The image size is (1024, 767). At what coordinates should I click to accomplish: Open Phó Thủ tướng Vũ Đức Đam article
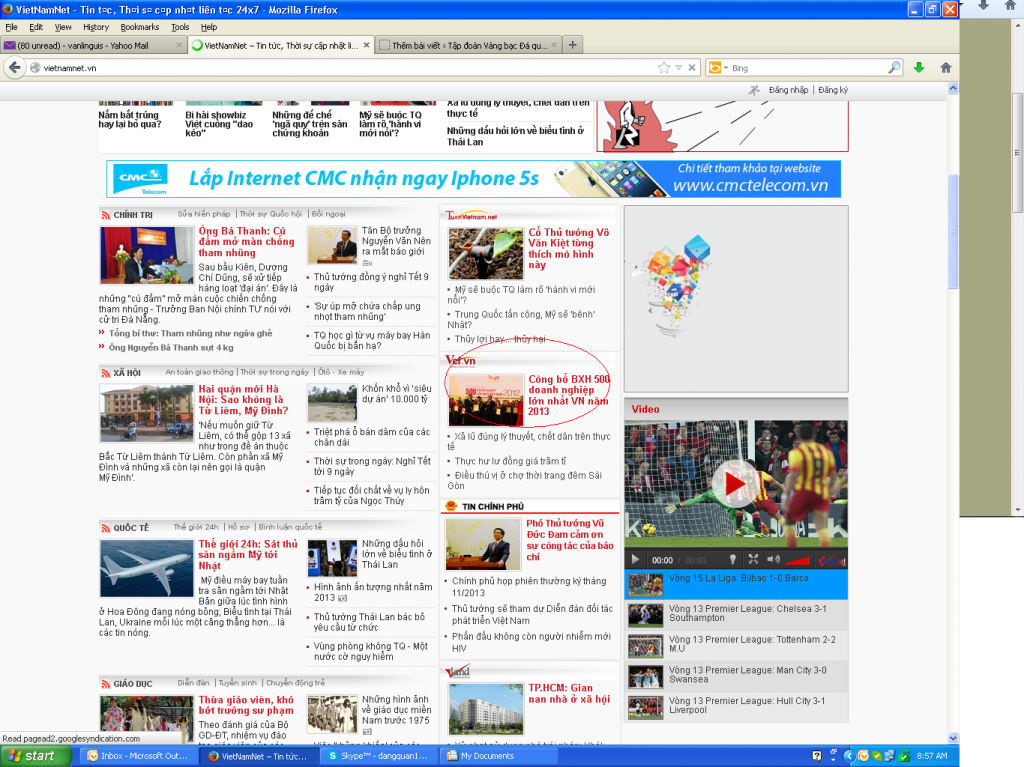coord(570,540)
